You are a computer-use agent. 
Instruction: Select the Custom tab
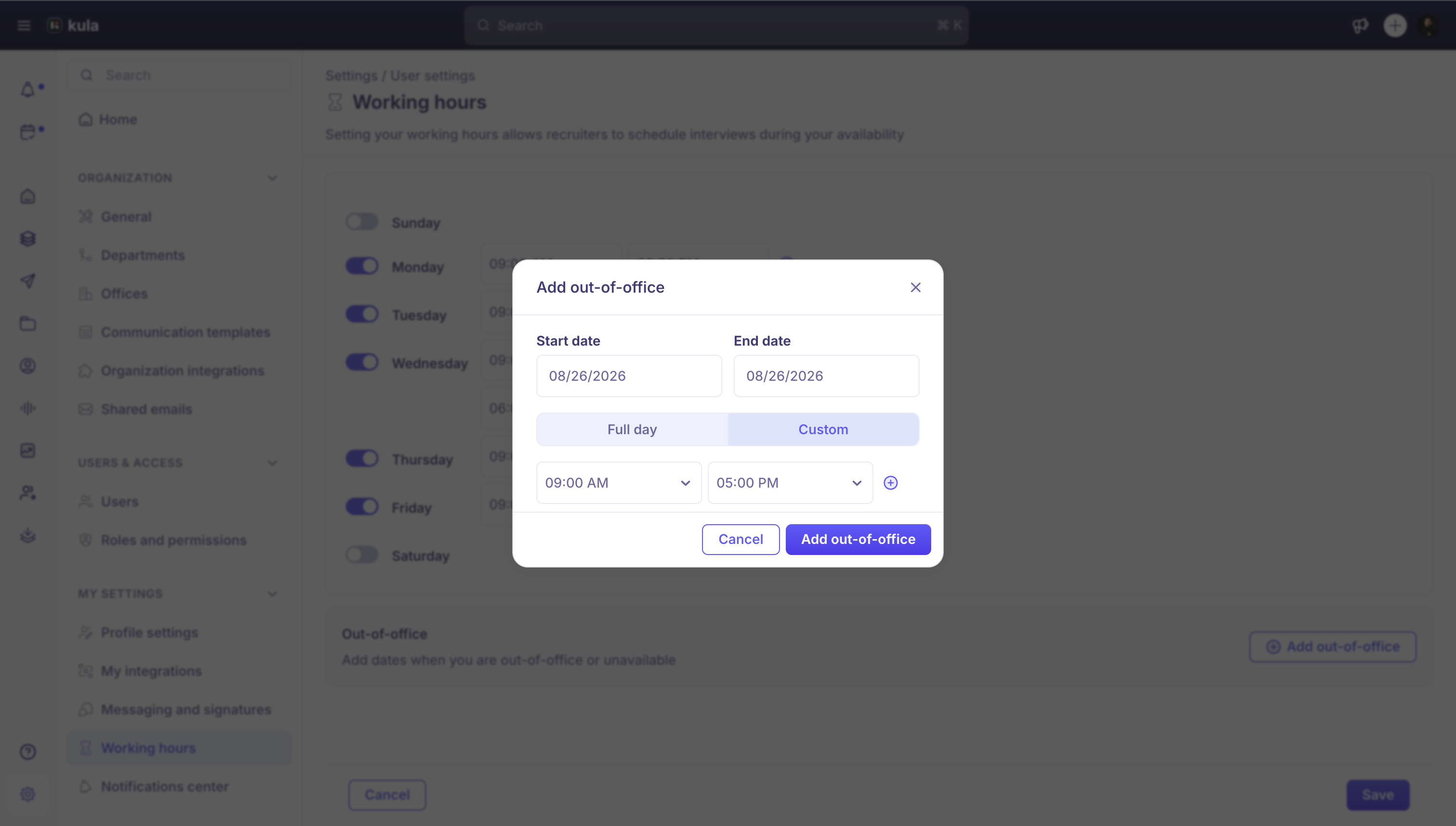(823, 429)
